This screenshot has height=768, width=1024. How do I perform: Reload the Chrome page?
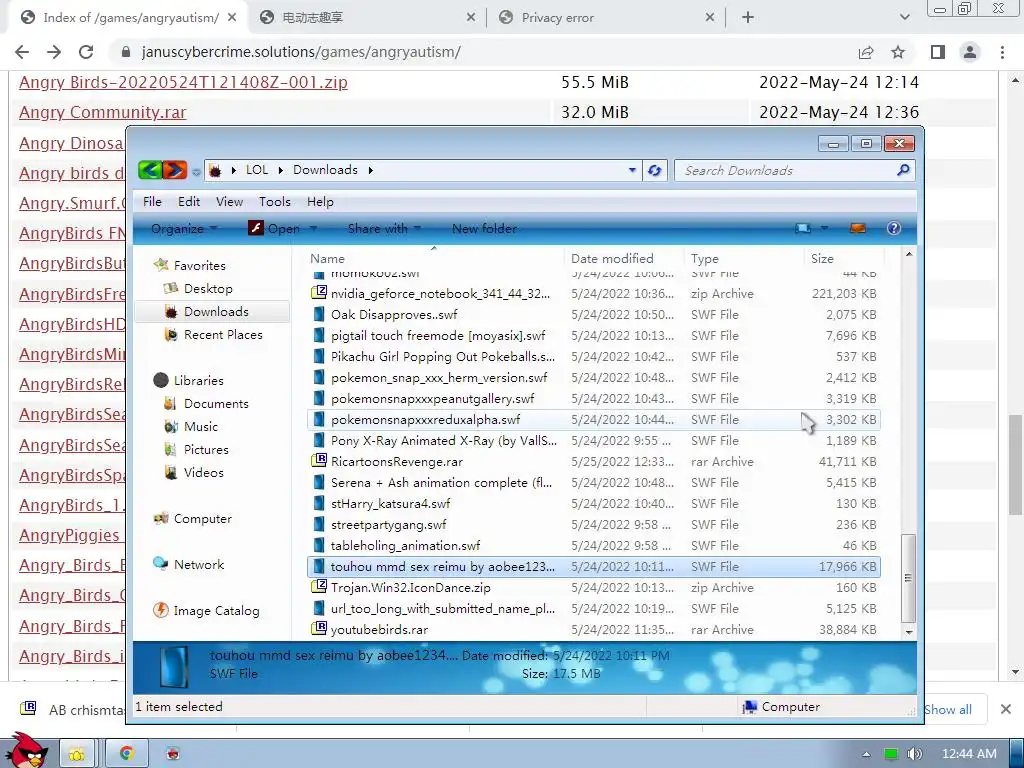pos(86,52)
